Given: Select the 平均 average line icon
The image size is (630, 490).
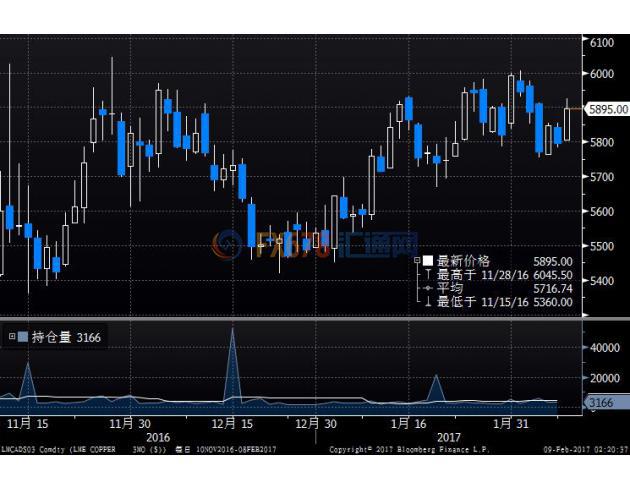Looking at the screenshot, I should 427,288.
